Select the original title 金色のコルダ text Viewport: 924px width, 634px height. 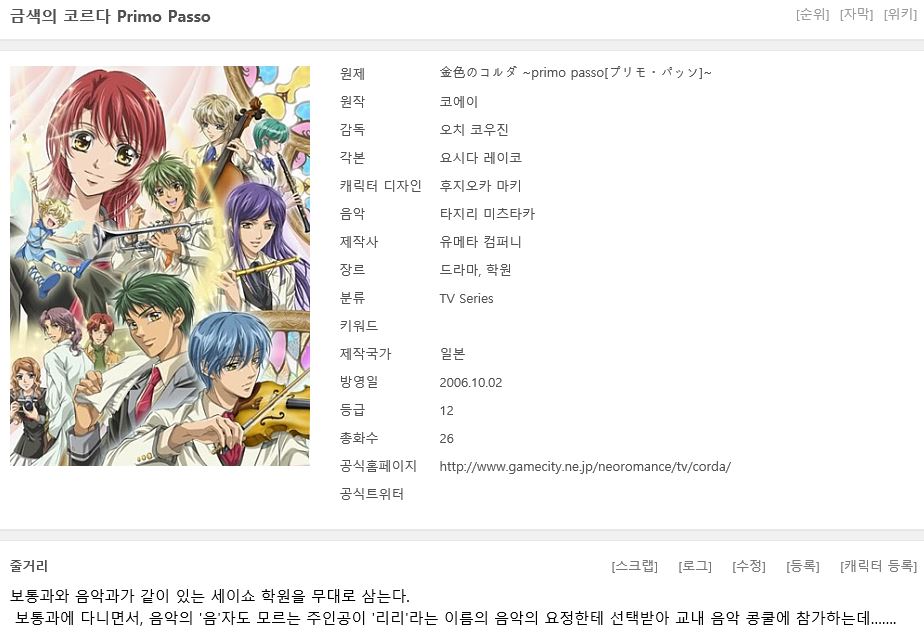[575, 73]
